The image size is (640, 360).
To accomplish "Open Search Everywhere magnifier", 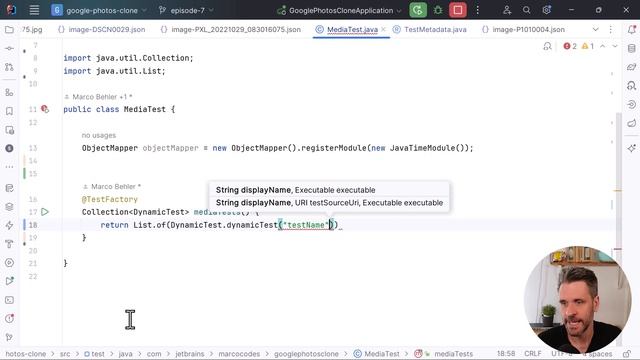I will pos(527,10).
